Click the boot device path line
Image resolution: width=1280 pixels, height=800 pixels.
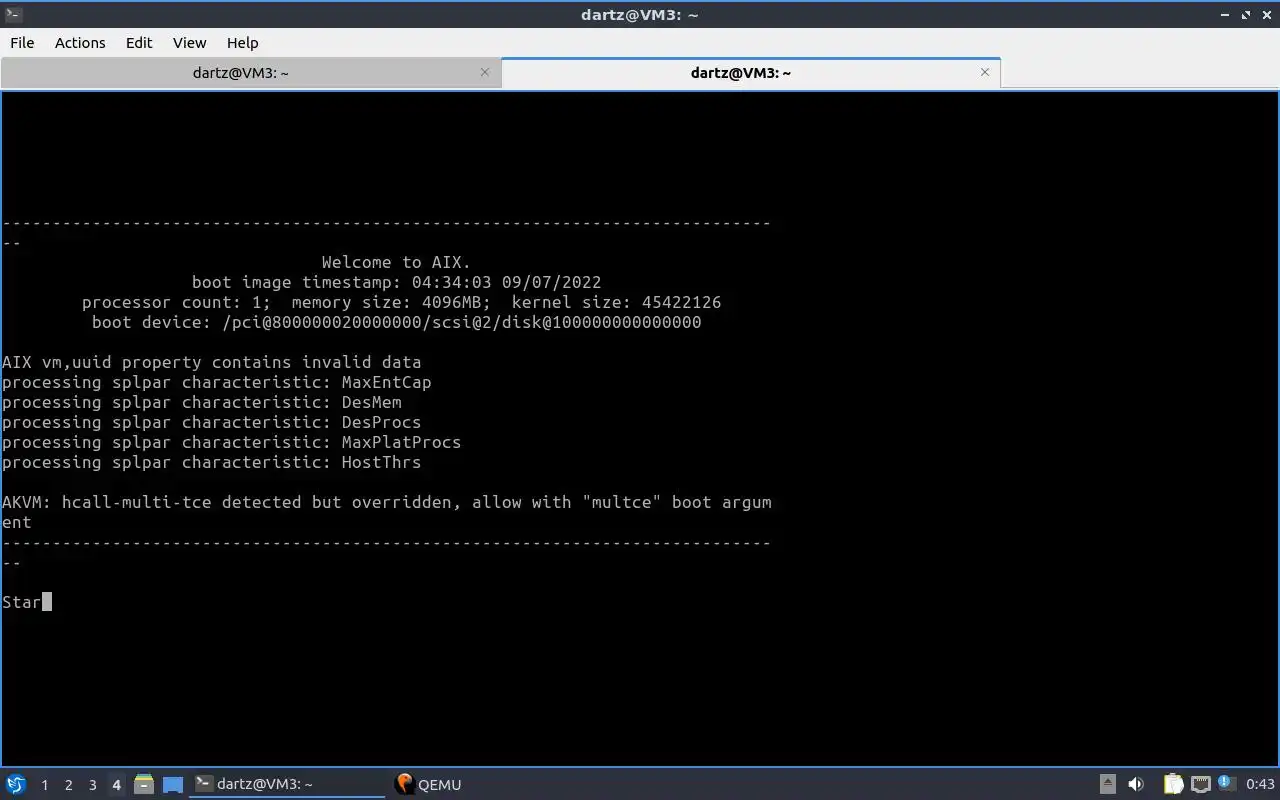click(x=396, y=323)
